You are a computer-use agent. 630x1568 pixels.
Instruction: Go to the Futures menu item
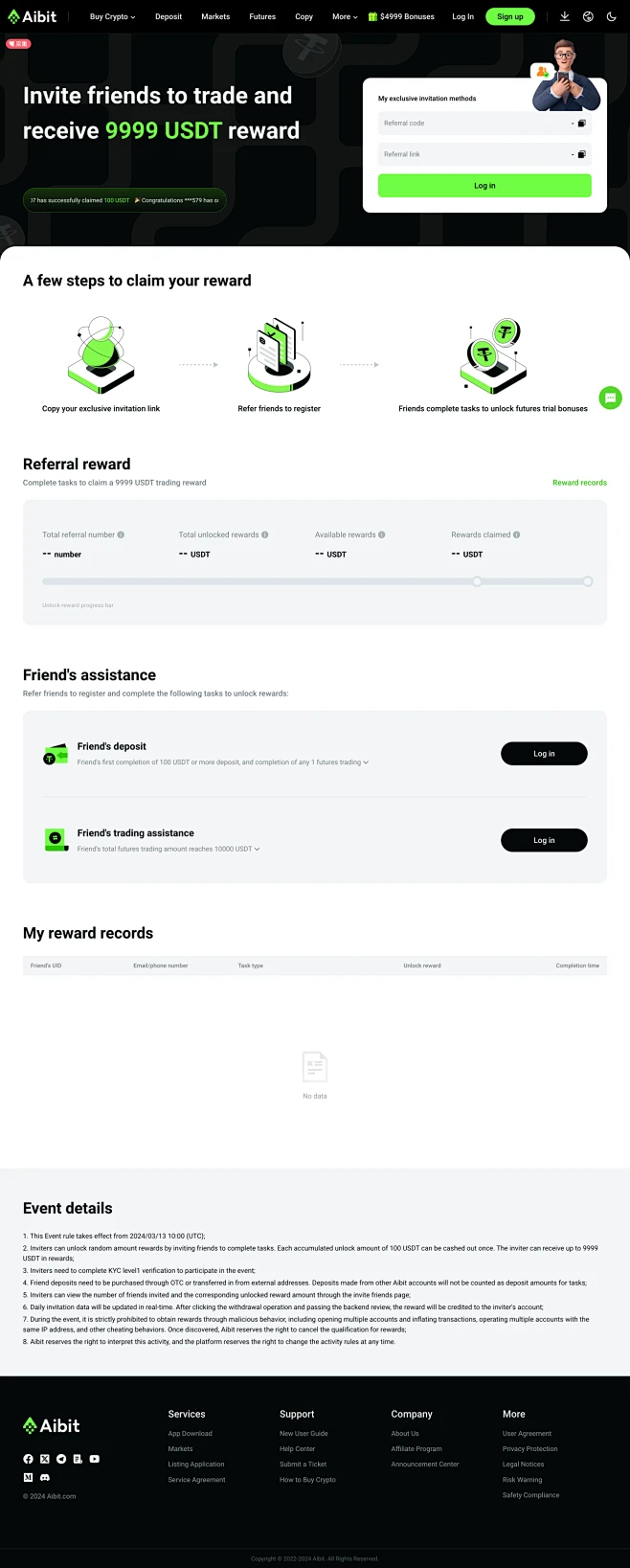(x=262, y=16)
